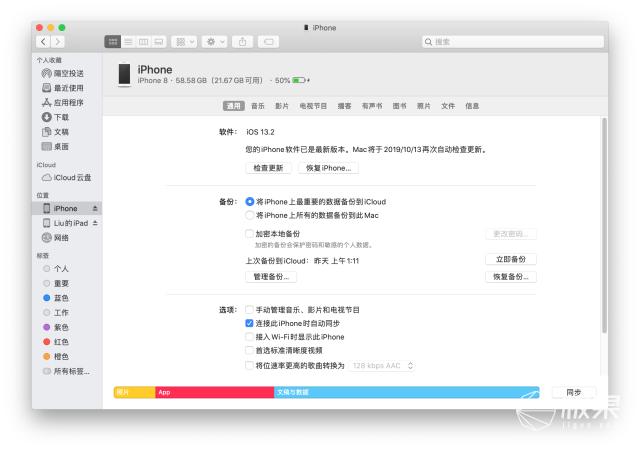The image size is (640, 451).
Task: Switch to list view in toolbar
Action: (128, 42)
